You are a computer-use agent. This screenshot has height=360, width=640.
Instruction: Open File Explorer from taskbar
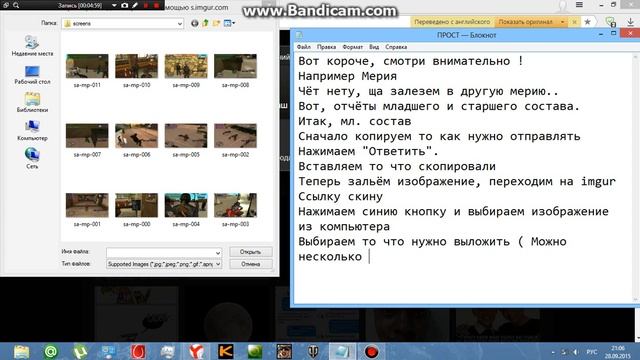21,351
